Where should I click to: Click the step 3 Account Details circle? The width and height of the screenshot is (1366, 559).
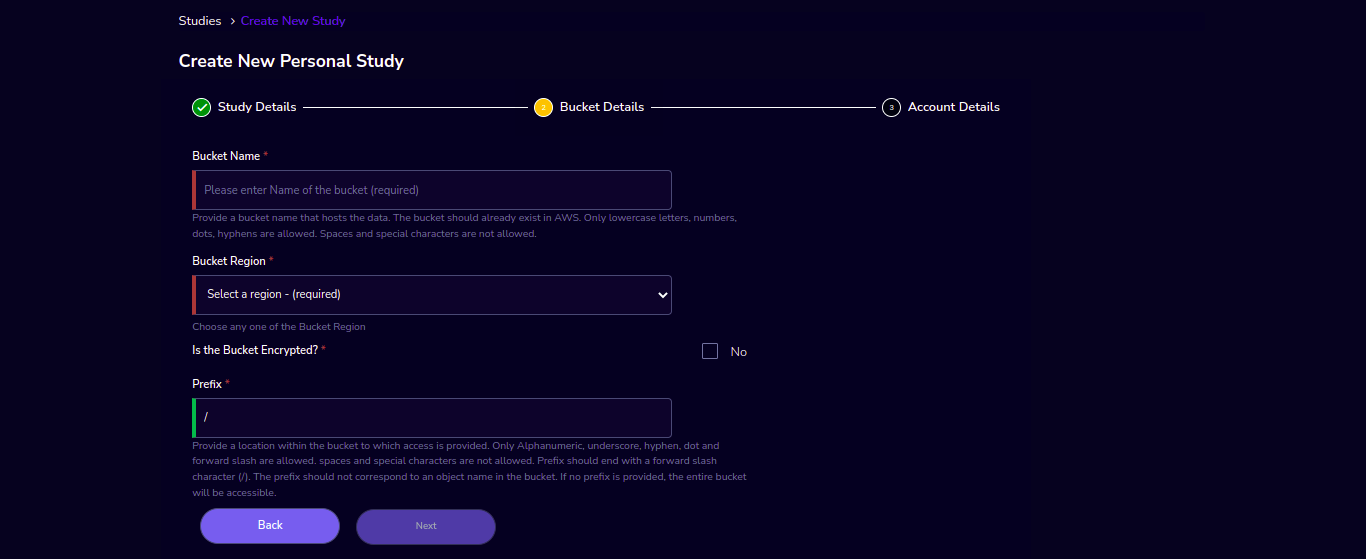click(x=891, y=107)
